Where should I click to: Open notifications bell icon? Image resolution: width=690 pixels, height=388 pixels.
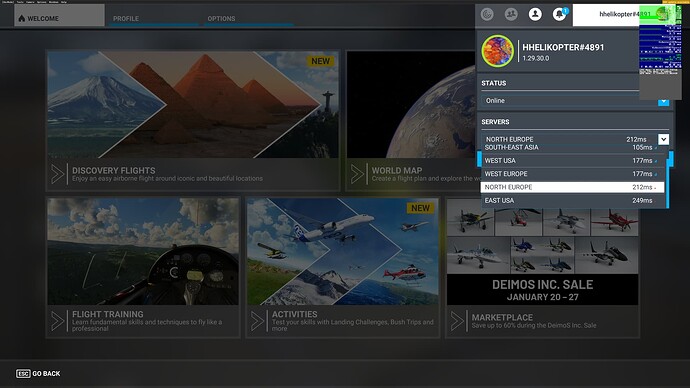pos(559,15)
